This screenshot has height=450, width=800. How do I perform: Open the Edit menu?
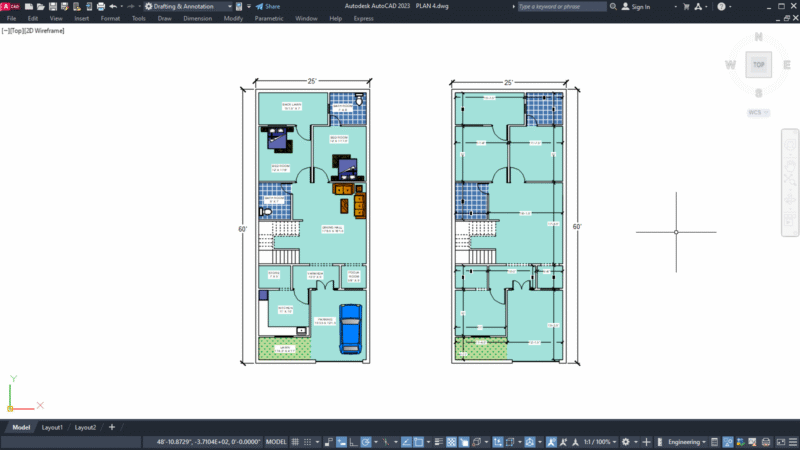(x=33, y=18)
